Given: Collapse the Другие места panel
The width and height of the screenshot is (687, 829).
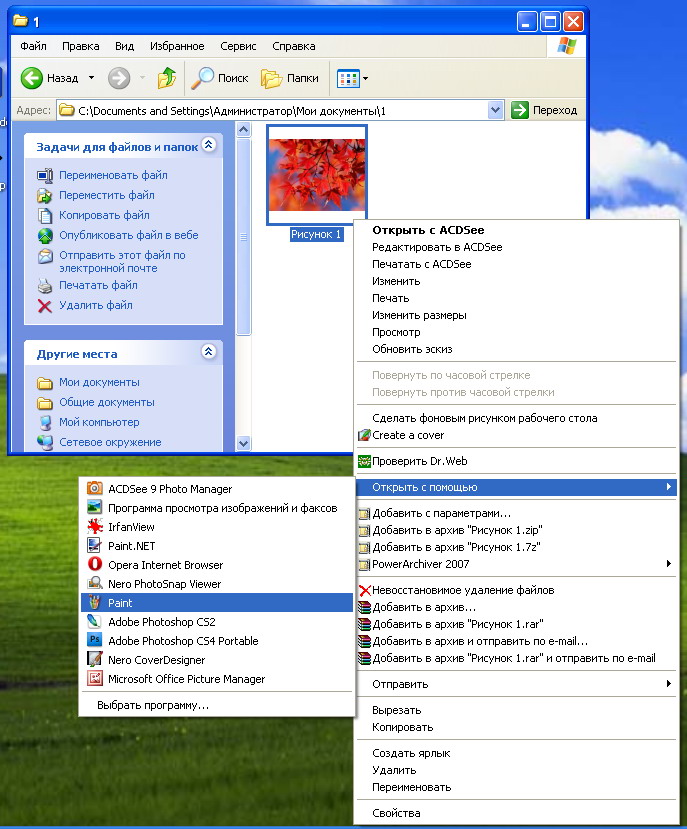Looking at the screenshot, I should tap(208, 352).
